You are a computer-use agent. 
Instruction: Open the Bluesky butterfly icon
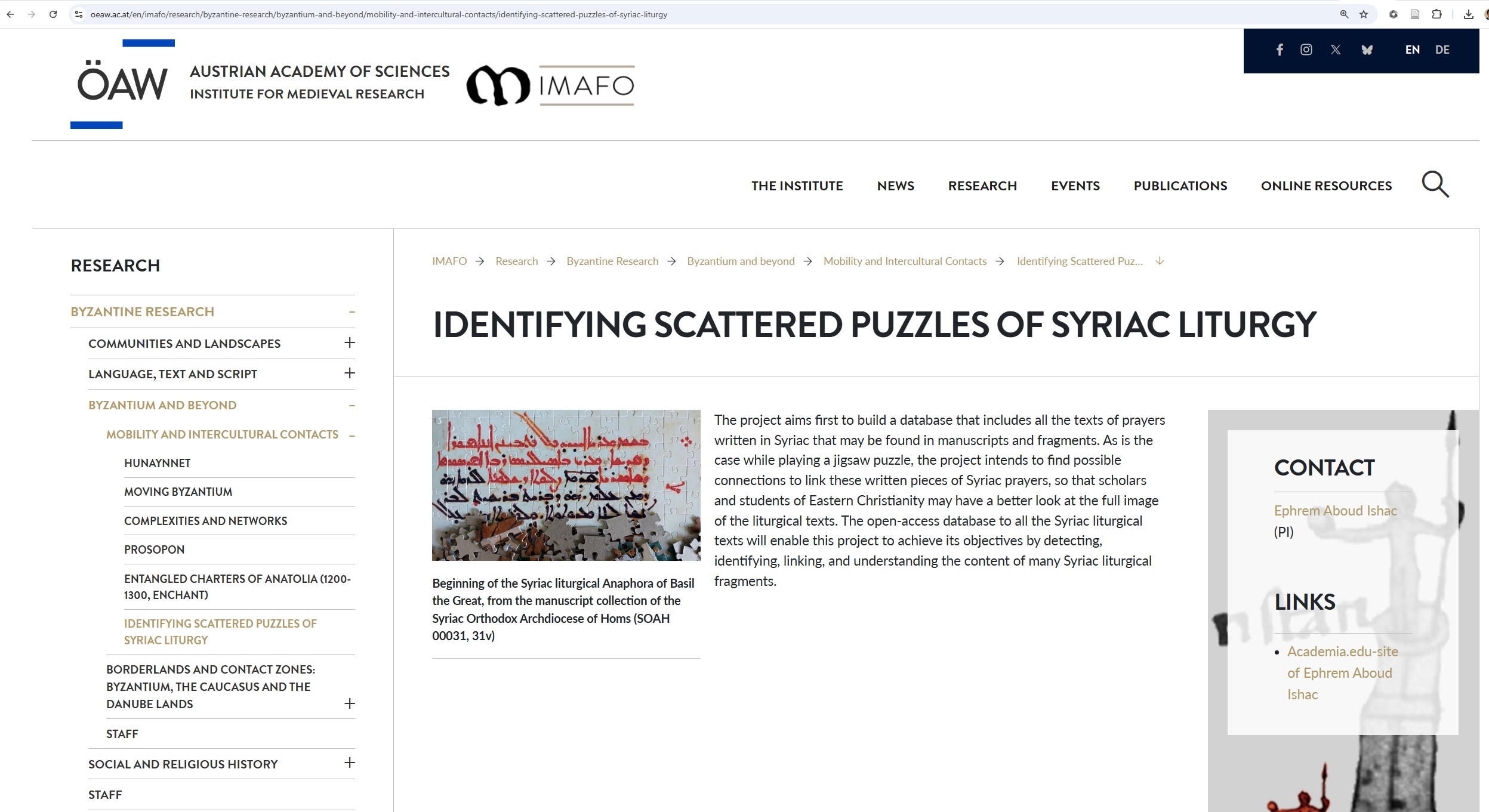pos(1367,50)
